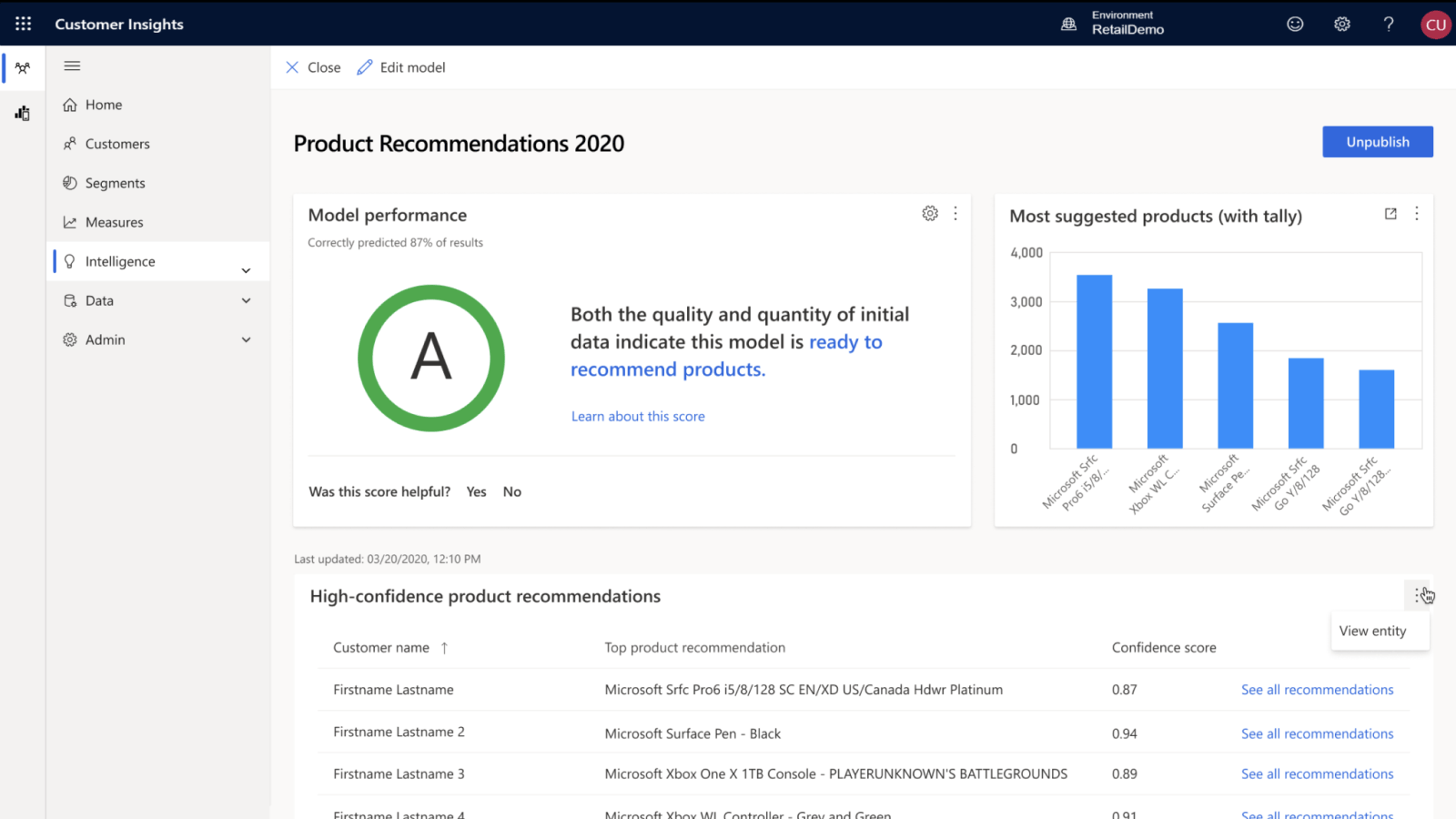Click the Unpublish button
Viewport: 1456px width, 819px height.
[1378, 142]
